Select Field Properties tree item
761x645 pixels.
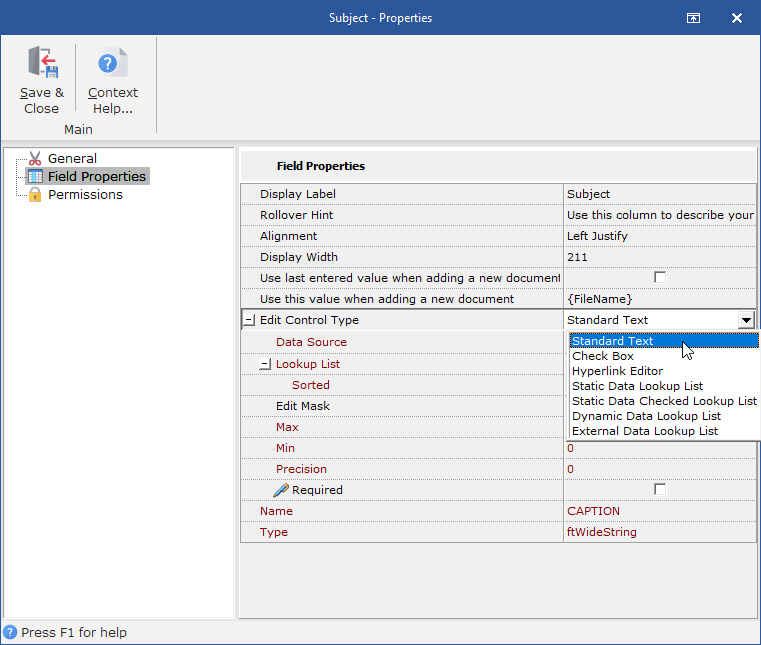[97, 176]
